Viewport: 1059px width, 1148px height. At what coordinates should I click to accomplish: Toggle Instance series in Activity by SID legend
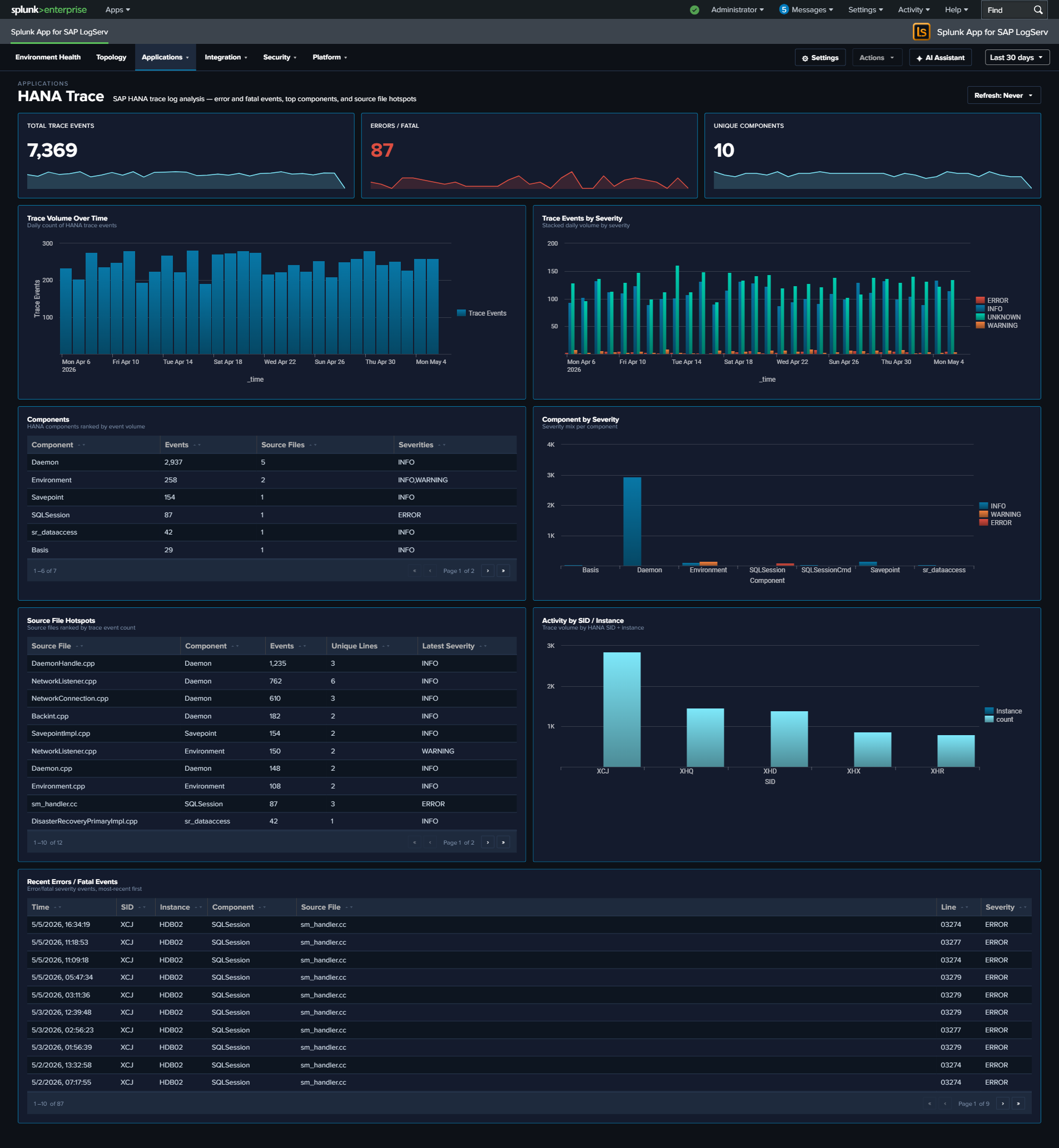[1003, 711]
